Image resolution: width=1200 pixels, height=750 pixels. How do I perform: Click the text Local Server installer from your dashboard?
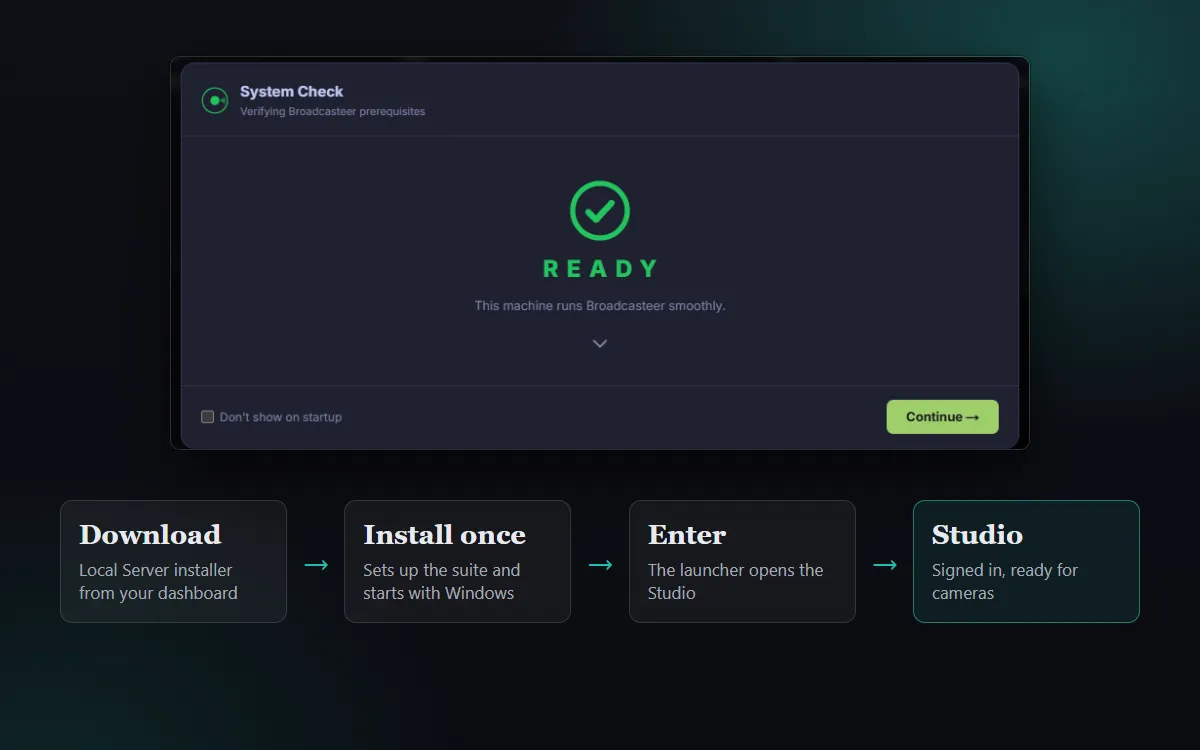point(158,581)
